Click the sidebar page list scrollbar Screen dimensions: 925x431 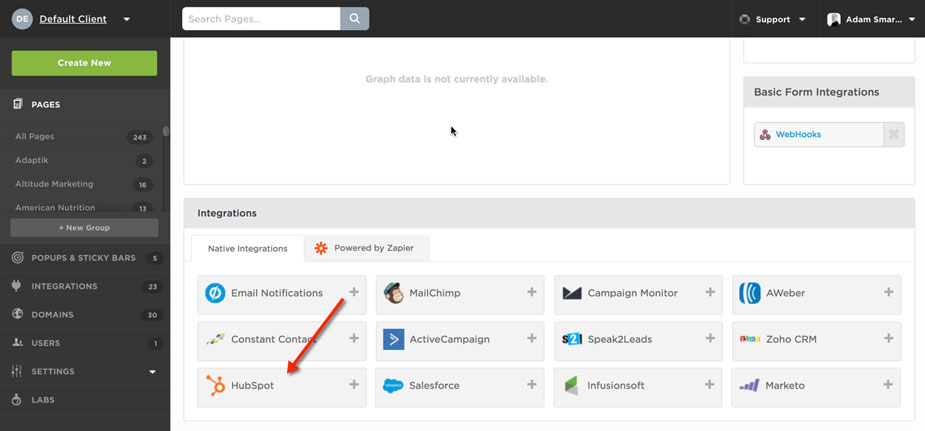click(166, 131)
